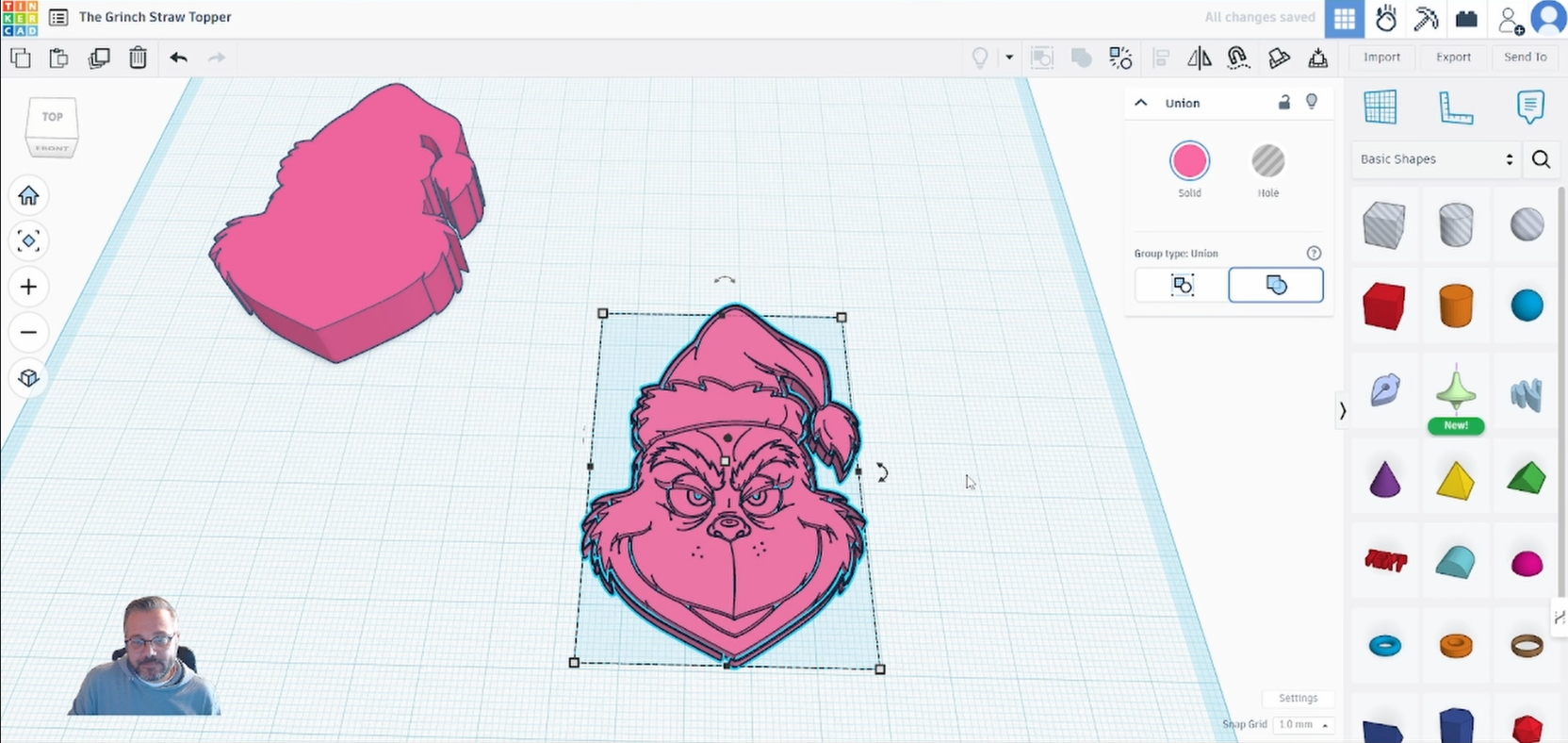Zoom in with the plus icon

click(x=28, y=287)
